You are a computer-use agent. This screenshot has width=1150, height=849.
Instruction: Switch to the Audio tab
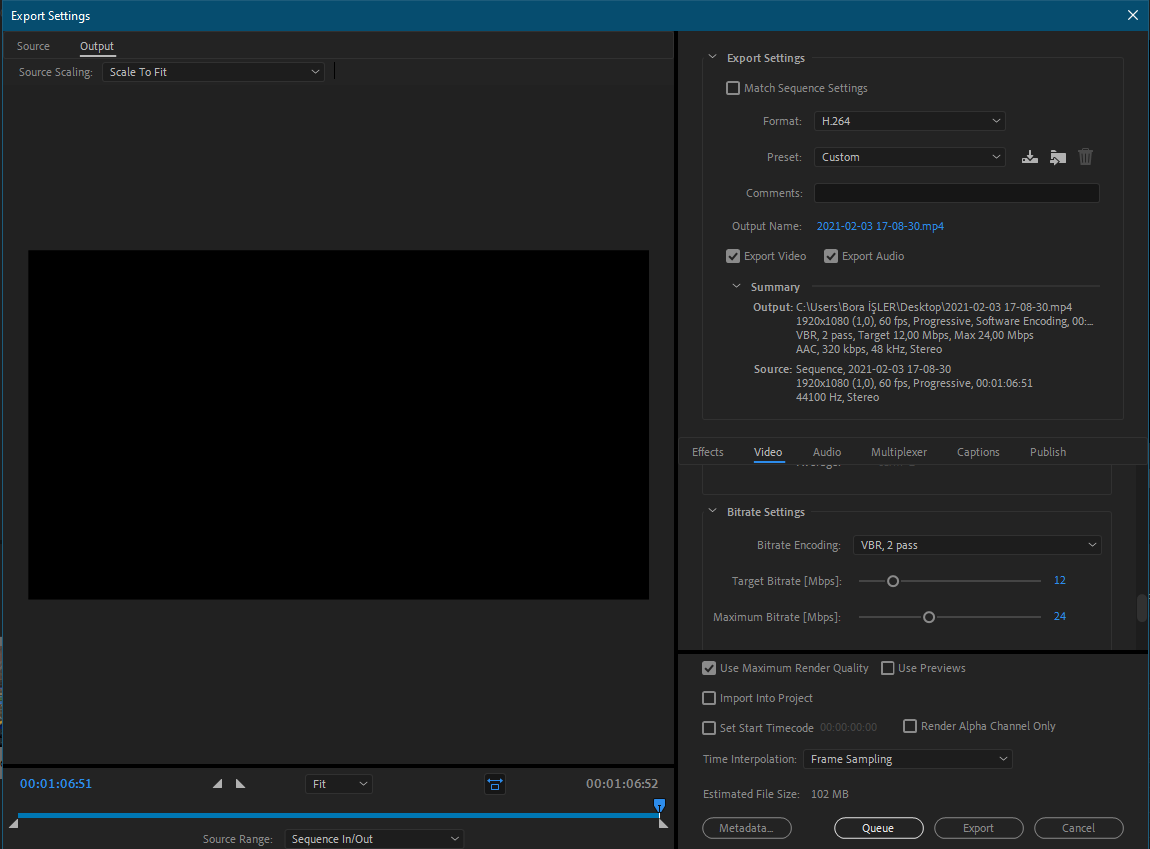tap(827, 452)
